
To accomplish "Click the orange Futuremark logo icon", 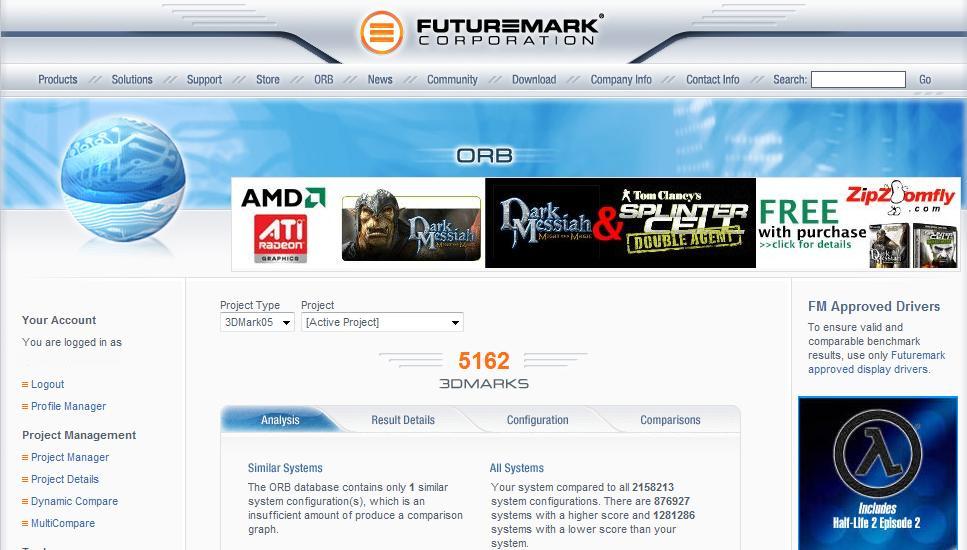I will [x=382, y=32].
